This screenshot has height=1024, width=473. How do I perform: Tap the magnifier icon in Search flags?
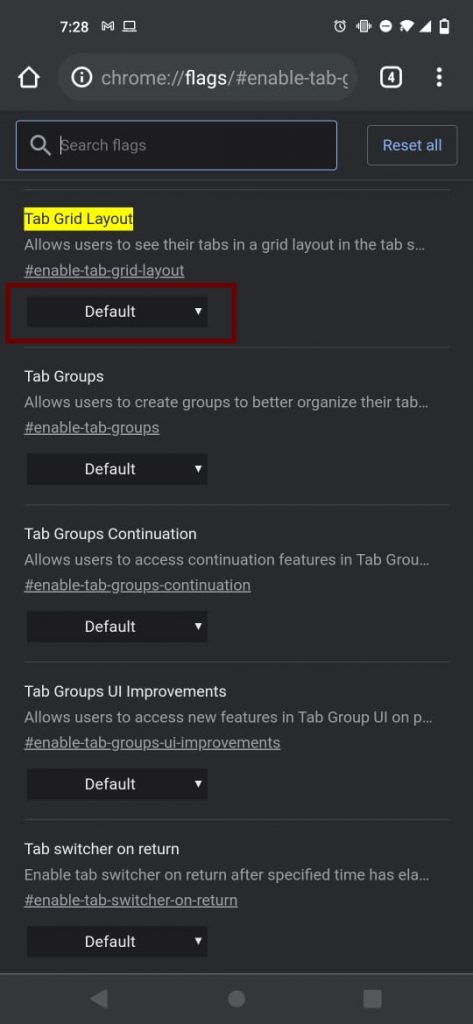point(41,145)
